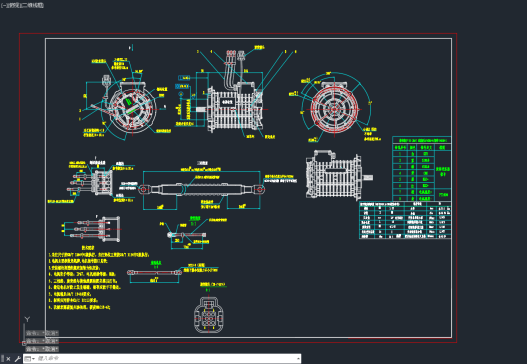This screenshot has width=527, height=364.
Task: Select the title block table
Action: tap(405, 220)
